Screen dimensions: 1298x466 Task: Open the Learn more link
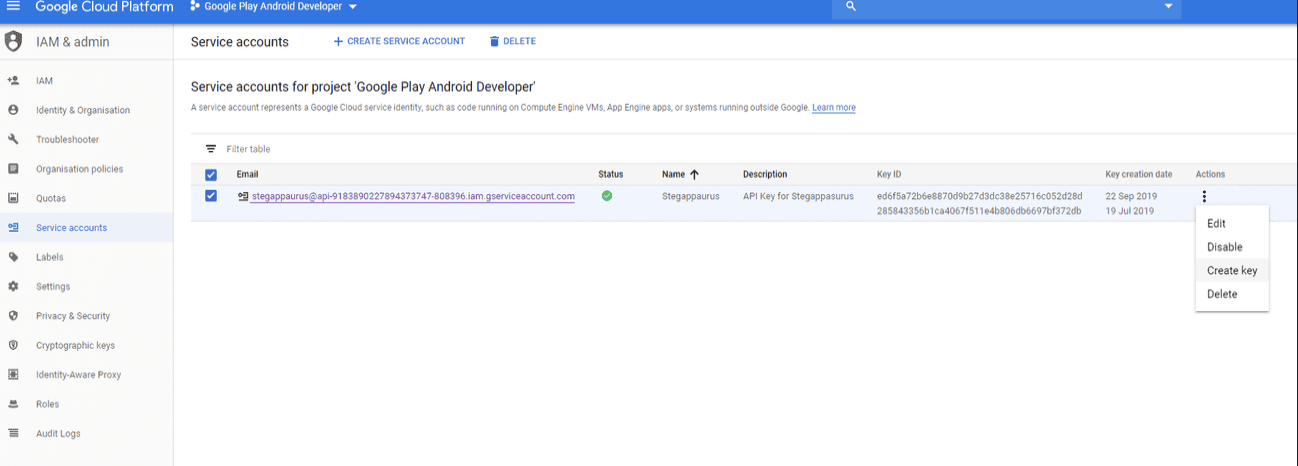833,108
